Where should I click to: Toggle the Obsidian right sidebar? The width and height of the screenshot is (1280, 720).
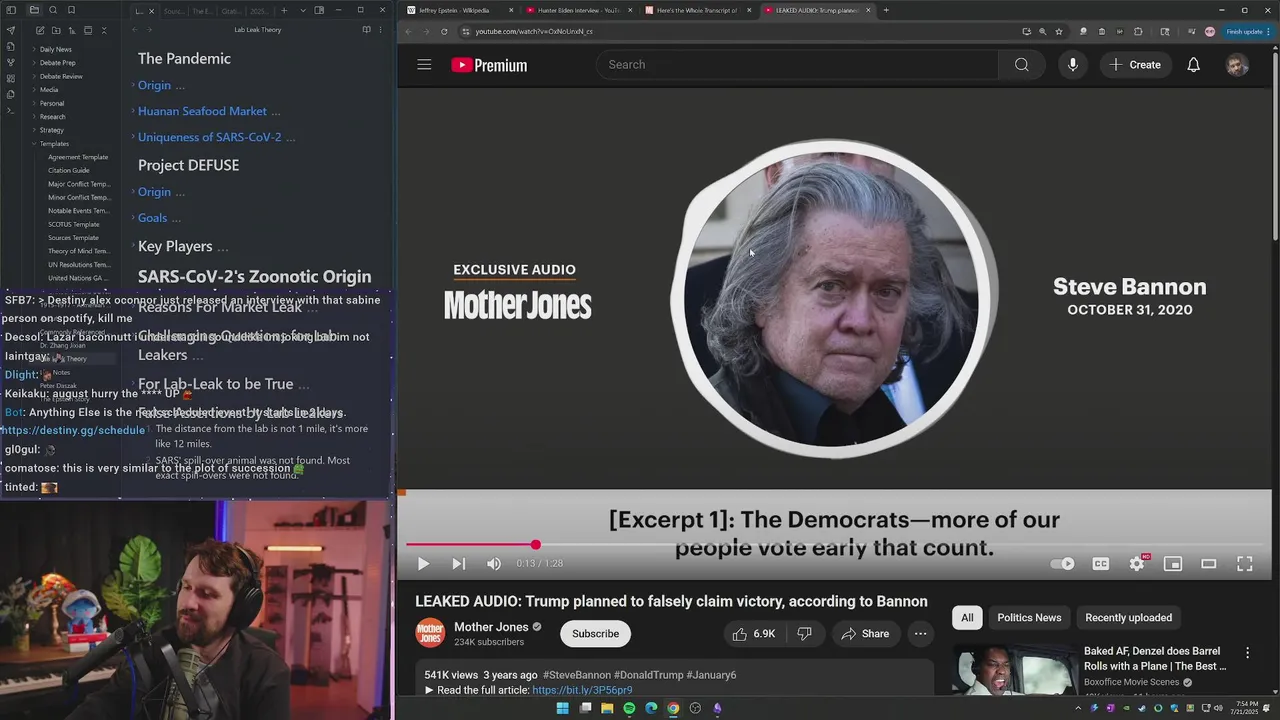coord(319,10)
